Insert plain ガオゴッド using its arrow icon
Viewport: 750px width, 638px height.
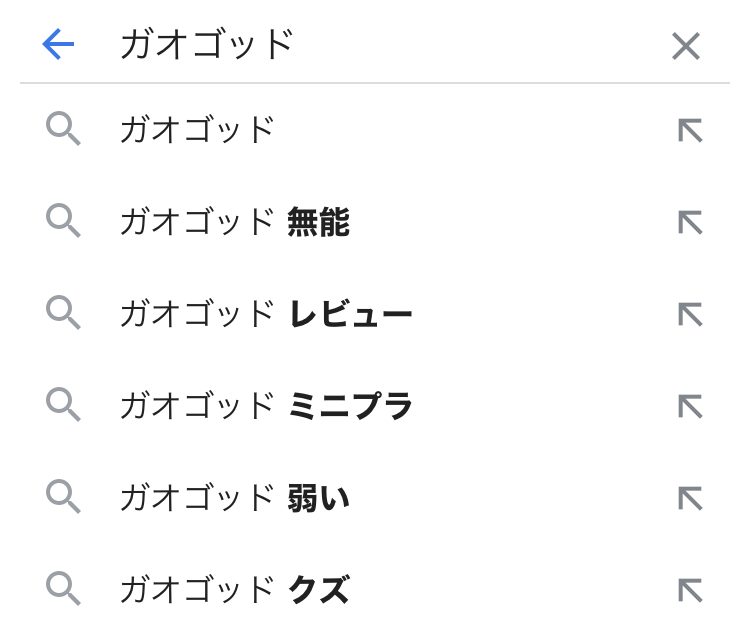[x=690, y=130]
